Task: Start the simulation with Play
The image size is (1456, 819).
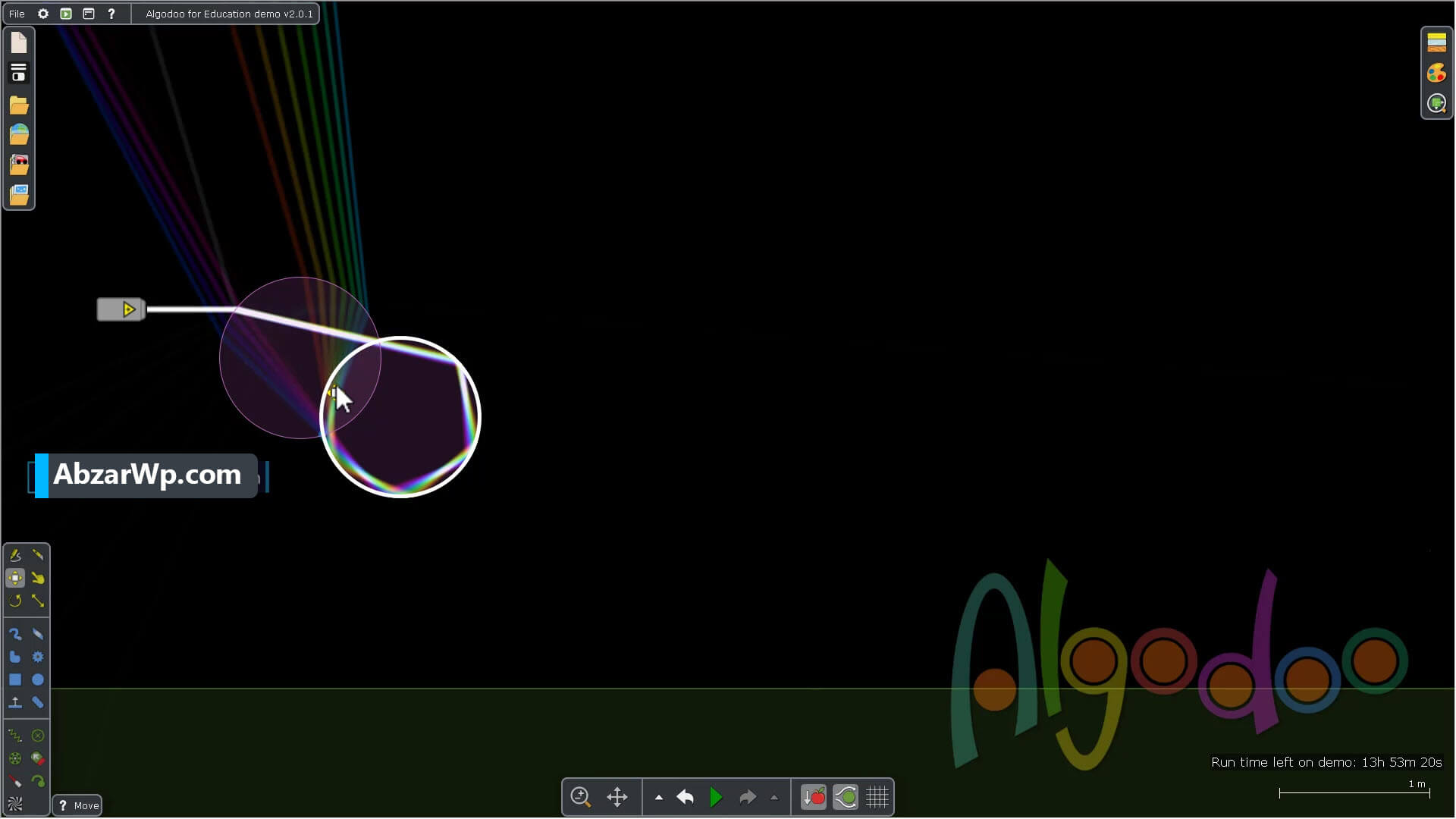Action: (x=716, y=797)
